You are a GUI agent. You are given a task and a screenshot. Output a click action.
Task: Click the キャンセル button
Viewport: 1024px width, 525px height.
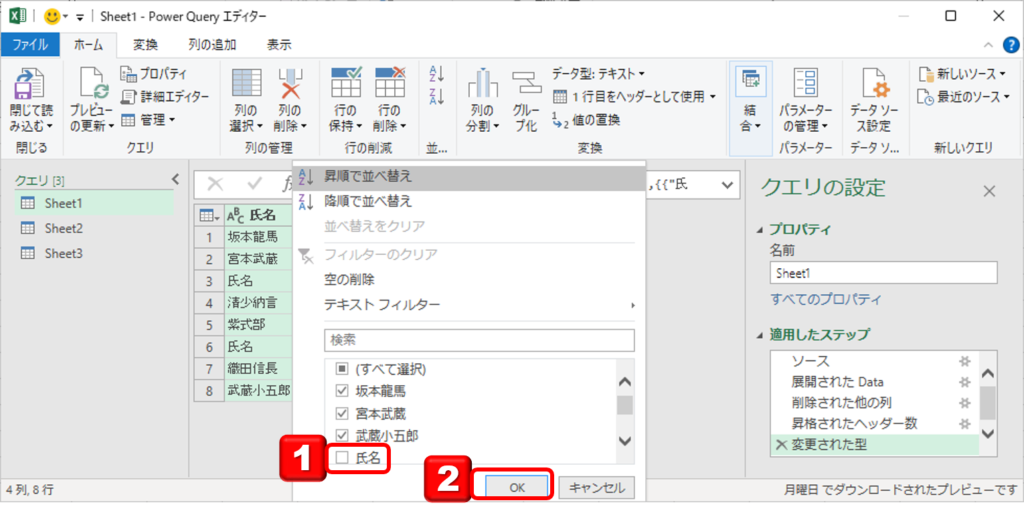click(x=597, y=487)
